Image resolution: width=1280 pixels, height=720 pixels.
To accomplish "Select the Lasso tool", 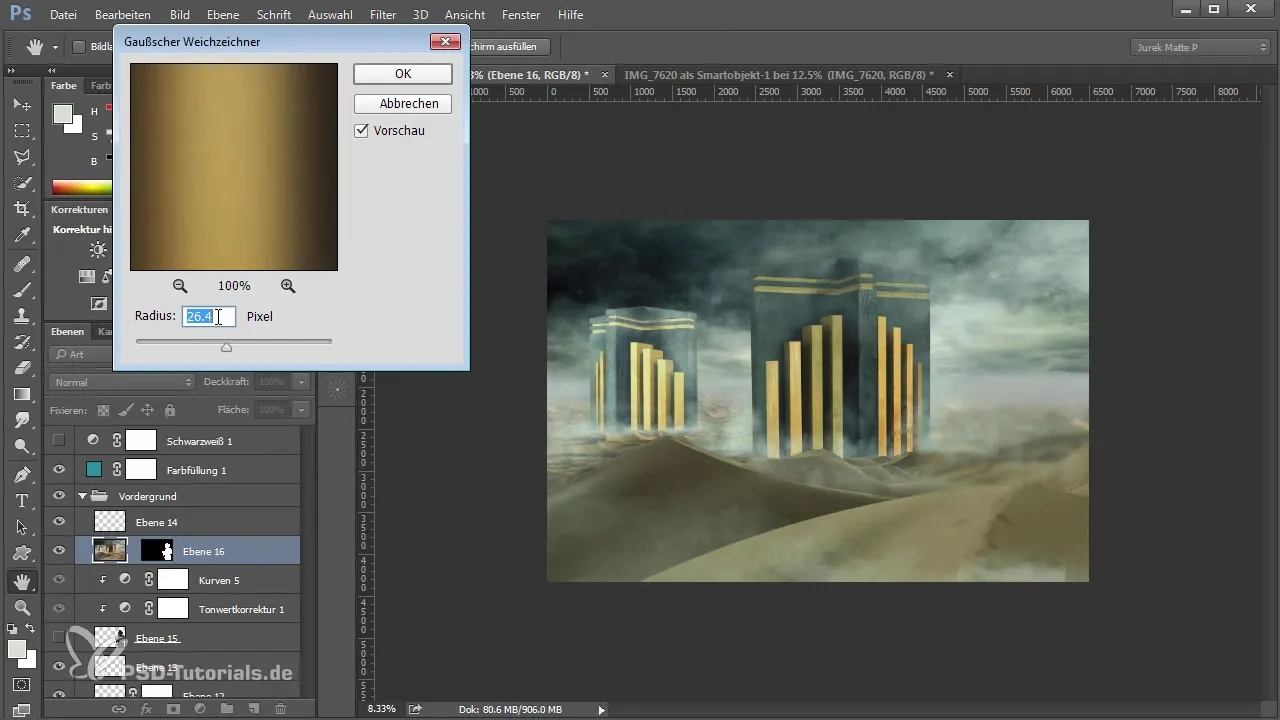I will pyautogui.click(x=21, y=157).
